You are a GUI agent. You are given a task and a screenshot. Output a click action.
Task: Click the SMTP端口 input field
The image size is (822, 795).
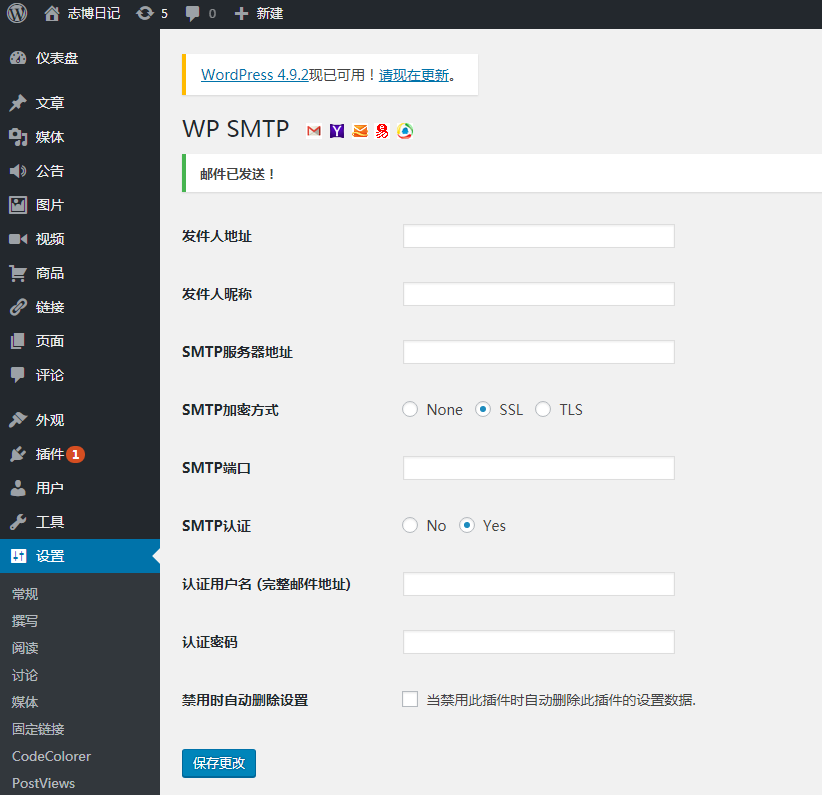(539, 468)
